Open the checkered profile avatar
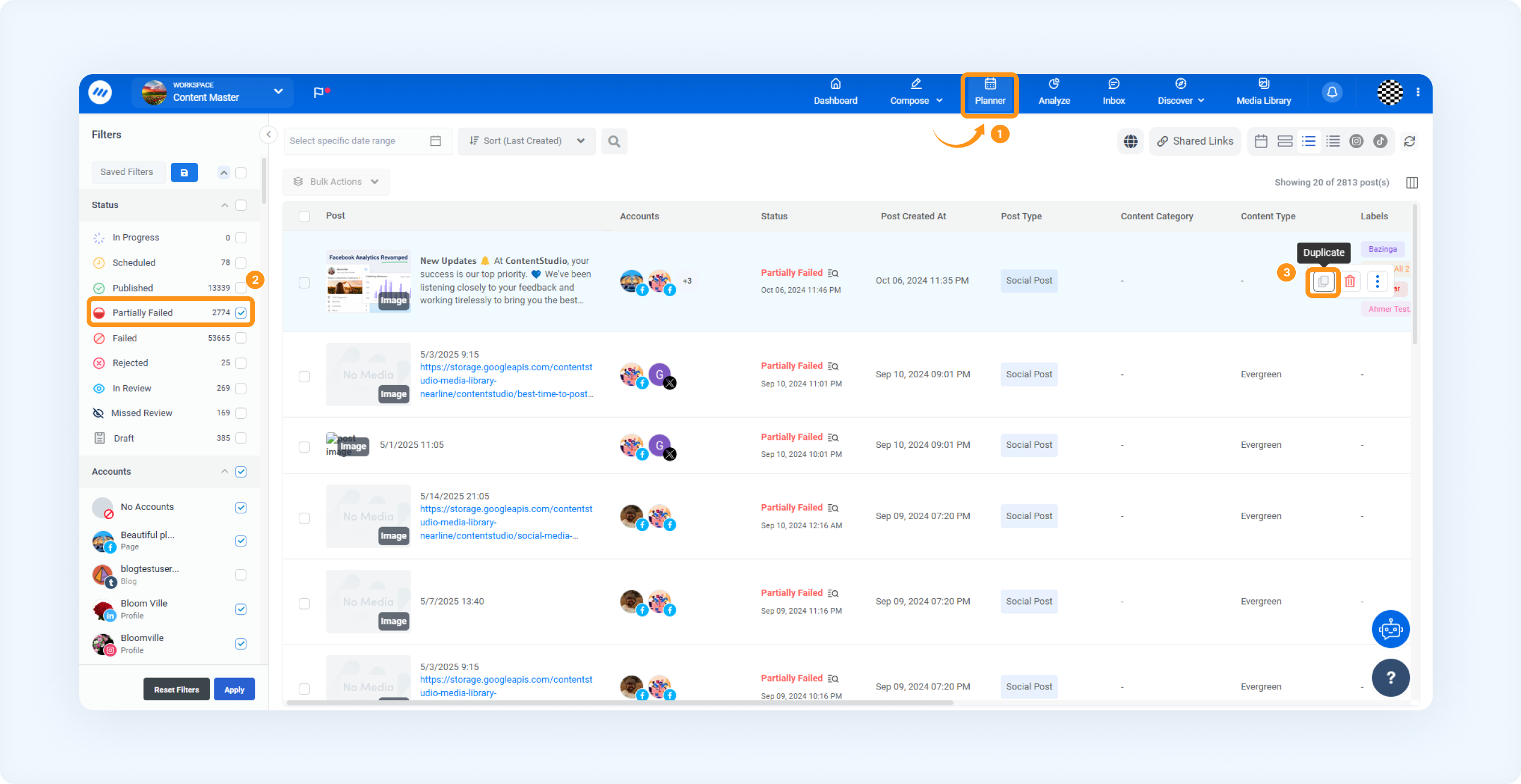 click(x=1390, y=93)
